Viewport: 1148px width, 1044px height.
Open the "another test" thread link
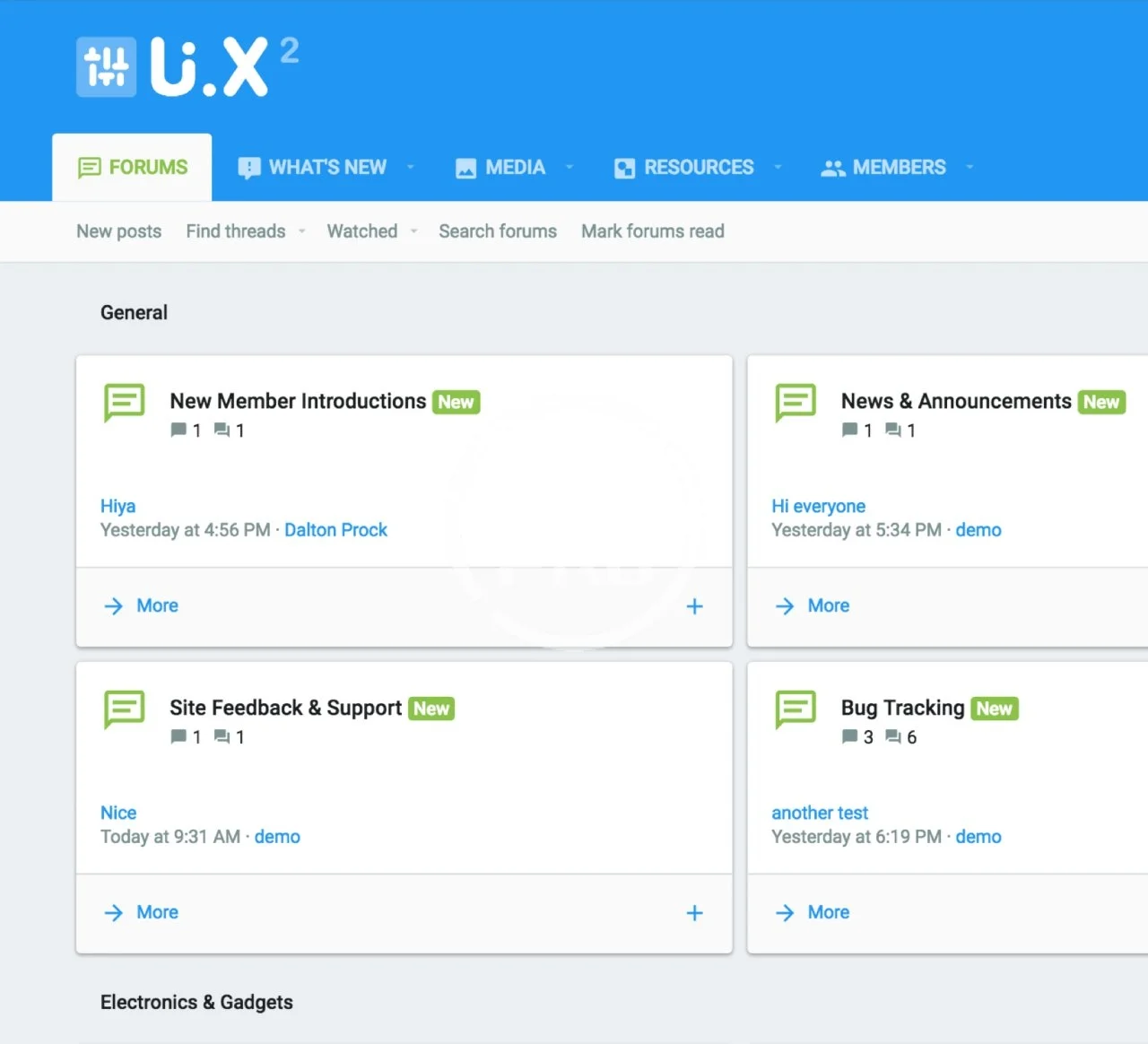click(x=820, y=813)
